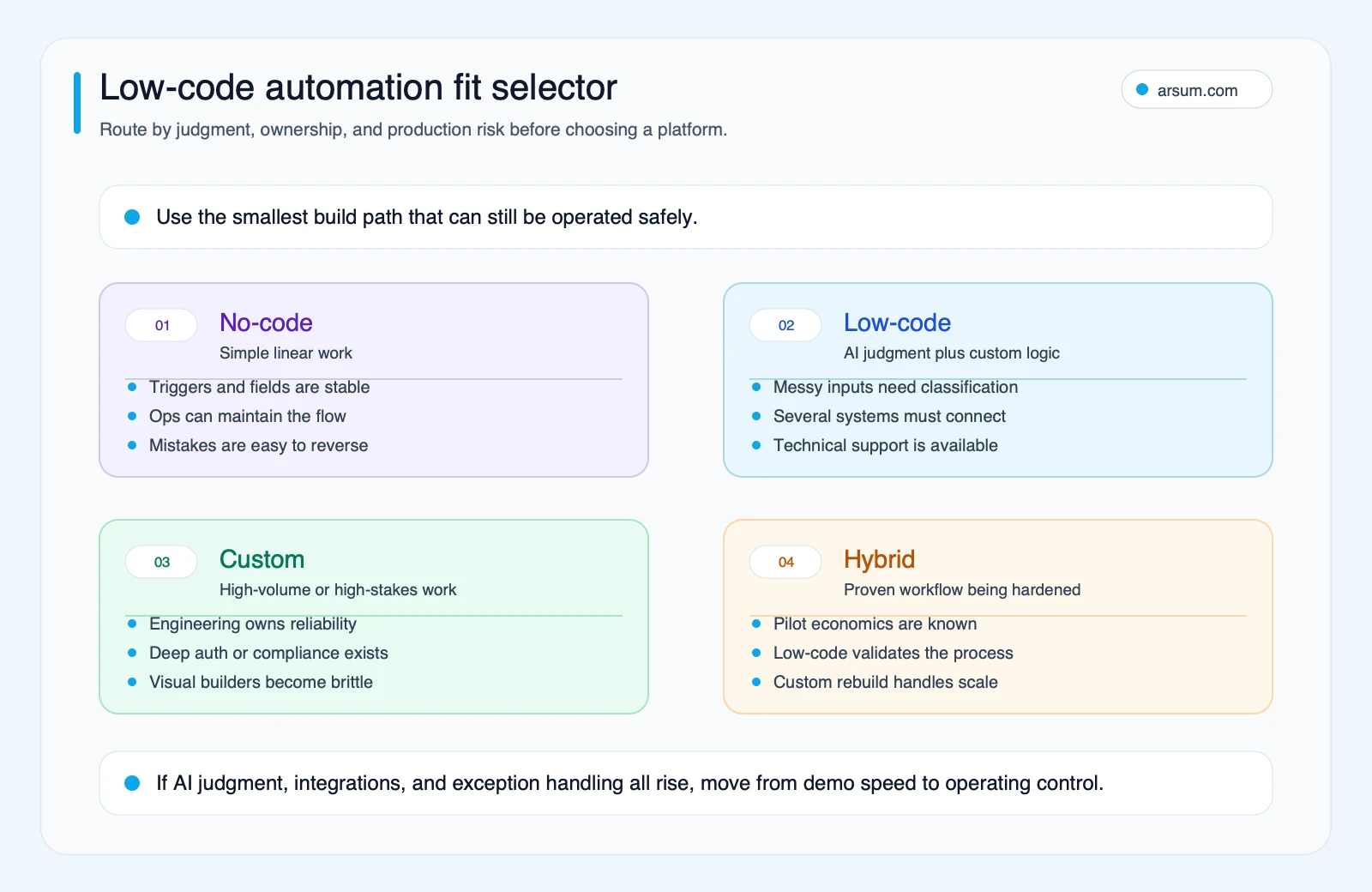Viewport: 1372px width, 892px height.
Task: Click 'Visual builders become brittle' bullet
Action: tap(261, 682)
